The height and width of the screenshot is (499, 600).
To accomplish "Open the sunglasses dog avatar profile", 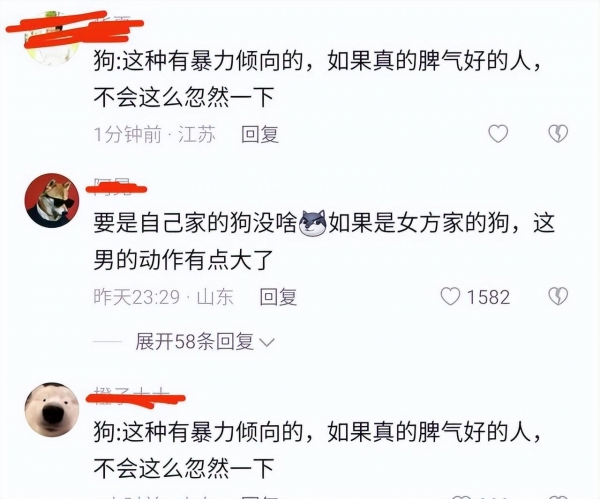I will pyautogui.click(x=52, y=201).
